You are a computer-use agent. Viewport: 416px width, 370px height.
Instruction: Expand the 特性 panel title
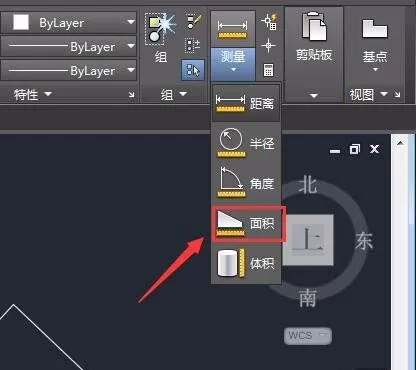33,95
